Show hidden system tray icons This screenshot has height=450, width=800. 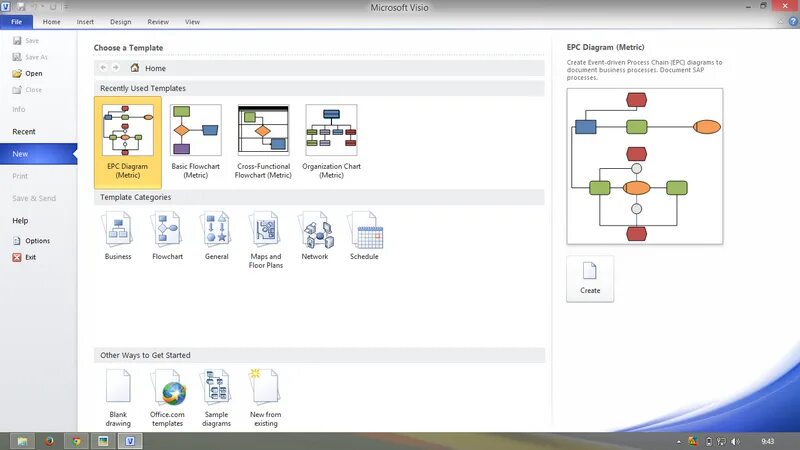point(679,442)
